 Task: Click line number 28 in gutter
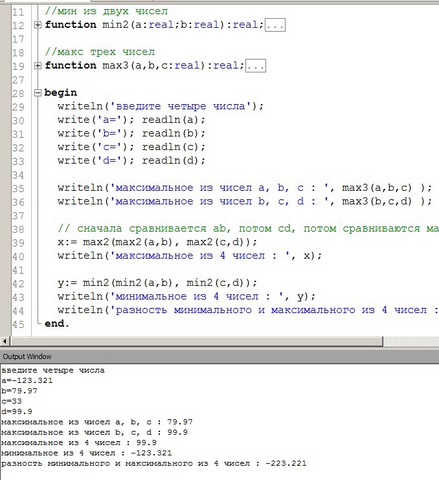[x=18, y=93]
